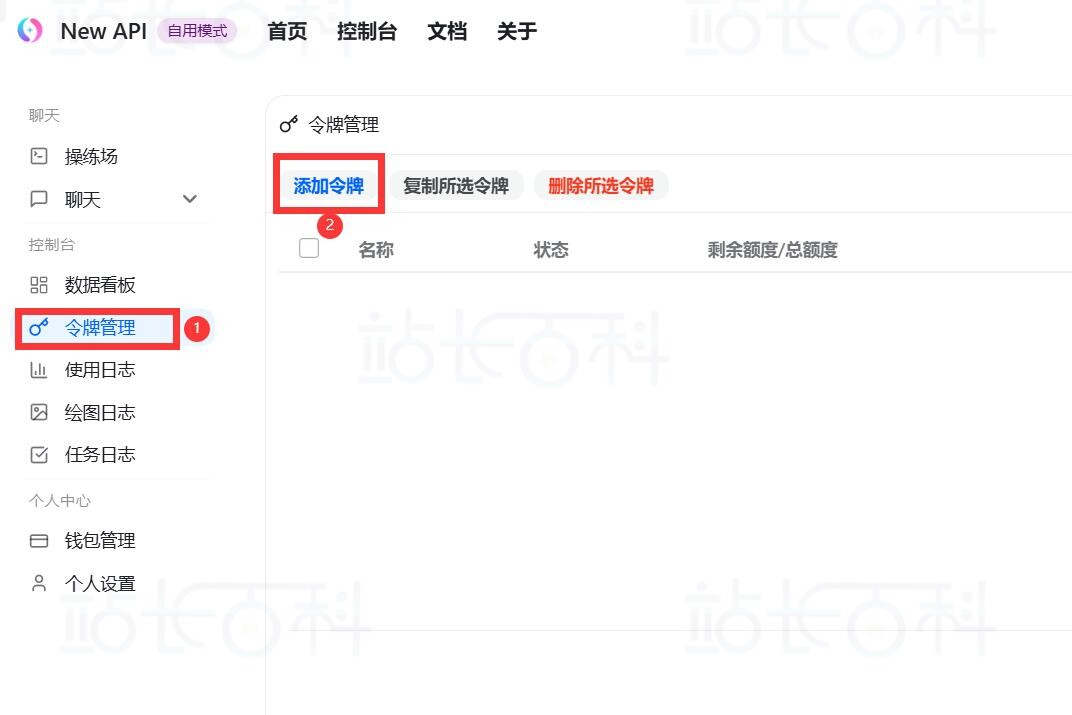1072x715 pixels.
Task: Open 绘图日志 label in the sidebar
Action: 100,412
